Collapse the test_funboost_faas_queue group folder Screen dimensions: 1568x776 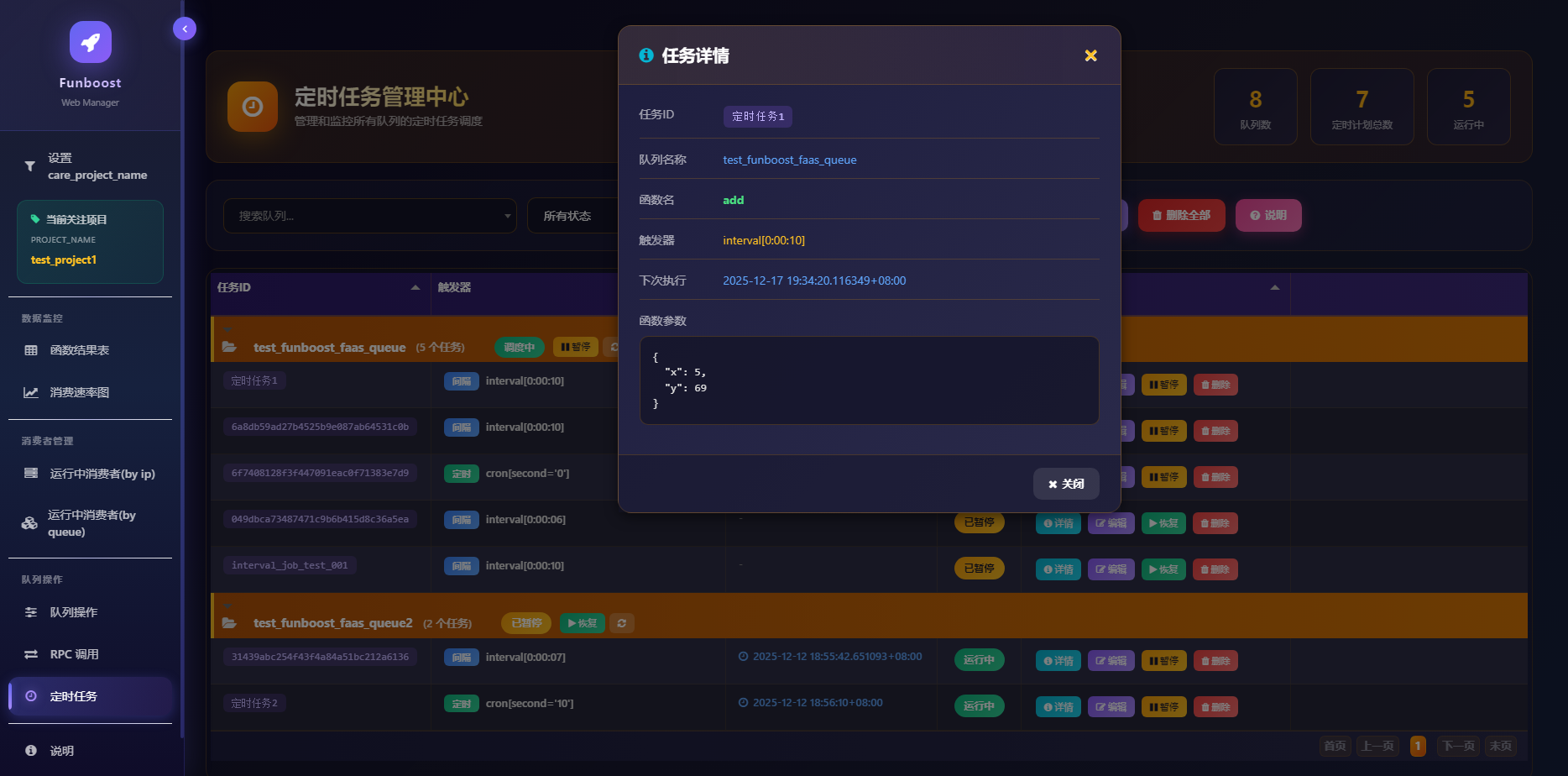click(228, 347)
